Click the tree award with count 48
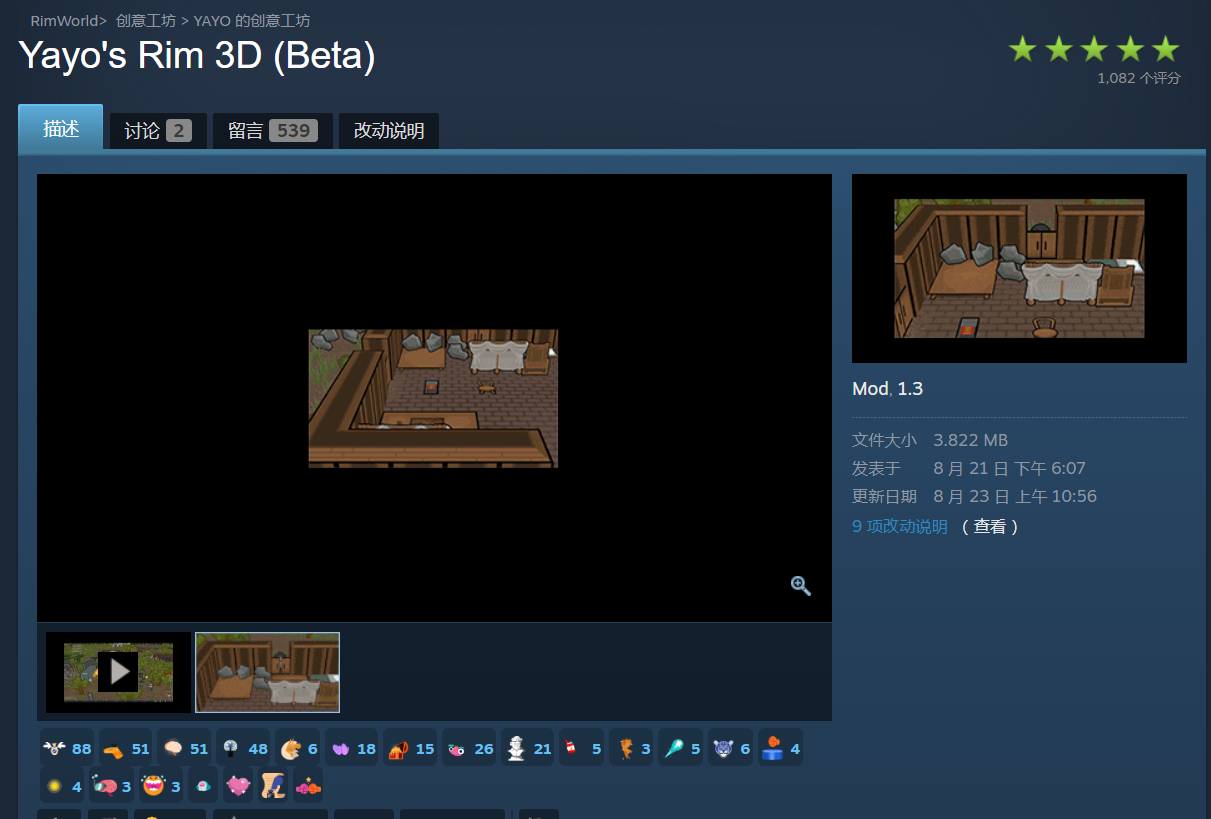The height and width of the screenshot is (819, 1211). (243, 748)
